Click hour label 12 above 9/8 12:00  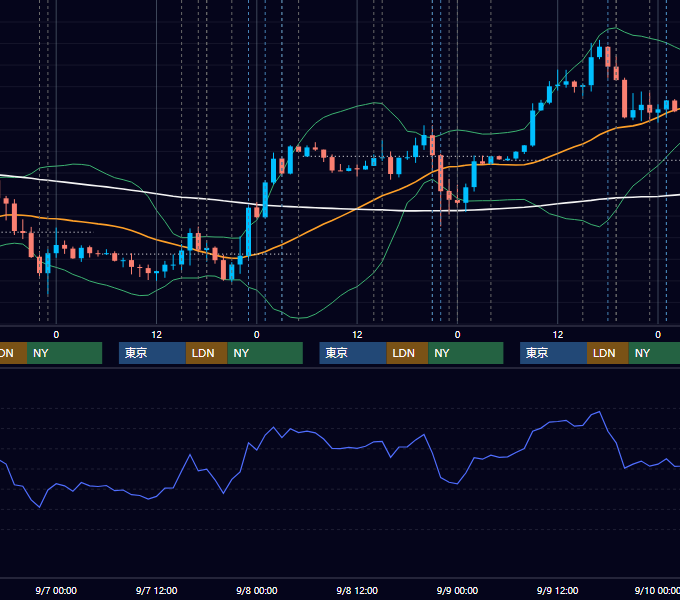coord(357,335)
